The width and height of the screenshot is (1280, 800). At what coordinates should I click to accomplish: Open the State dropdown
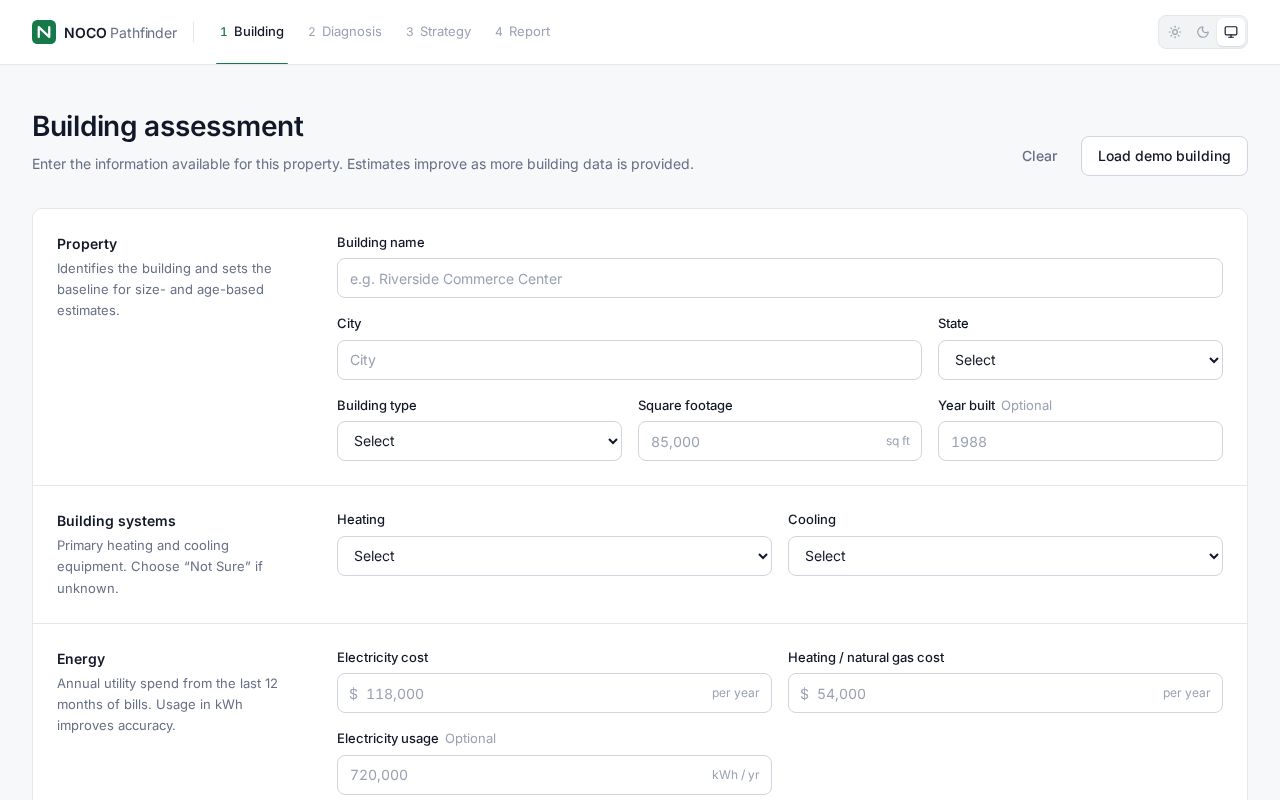[1080, 360]
